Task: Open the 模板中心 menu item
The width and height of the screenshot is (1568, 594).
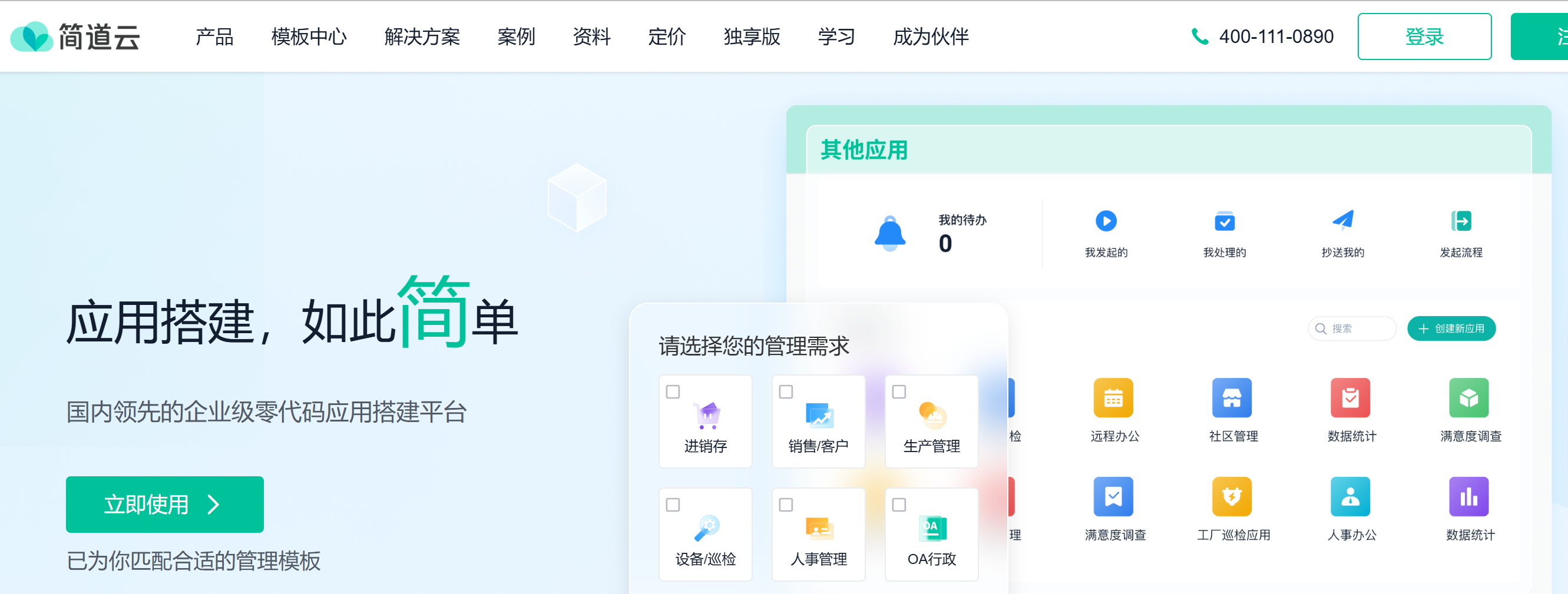Action: (x=309, y=37)
